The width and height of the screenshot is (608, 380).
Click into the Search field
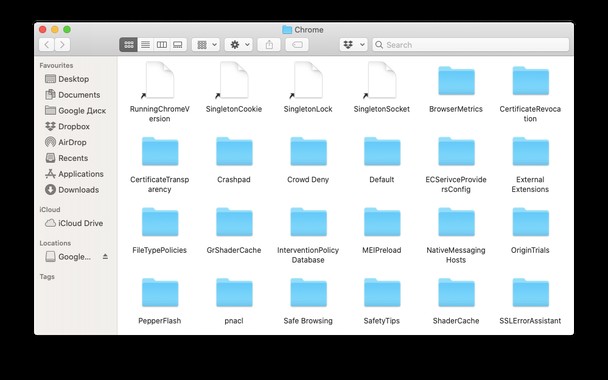pos(471,45)
